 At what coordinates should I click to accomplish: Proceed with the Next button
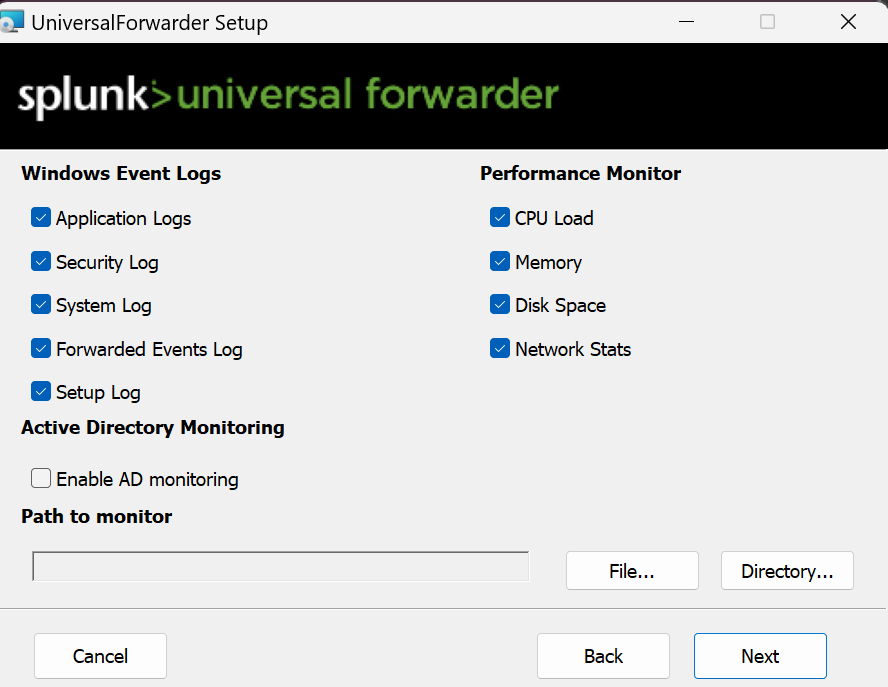pos(760,656)
